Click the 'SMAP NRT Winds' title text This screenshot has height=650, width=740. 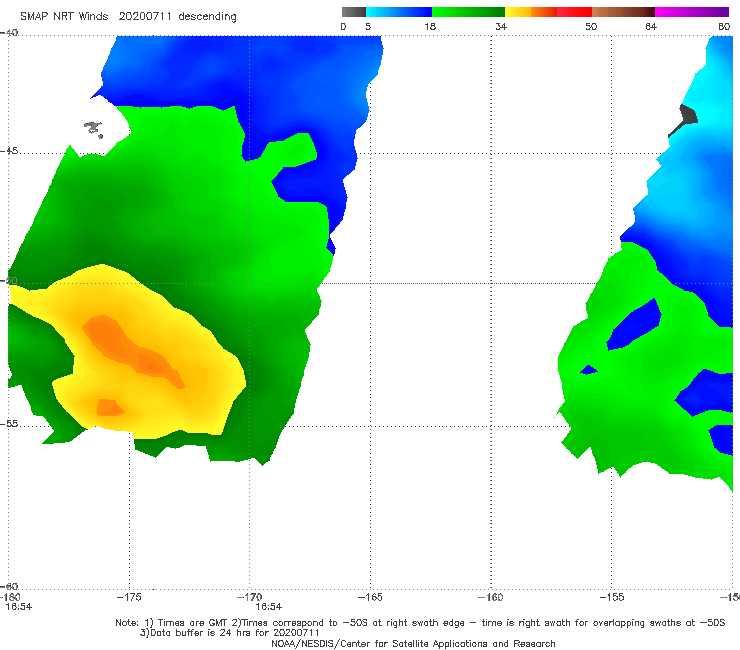[x=64, y=17]
